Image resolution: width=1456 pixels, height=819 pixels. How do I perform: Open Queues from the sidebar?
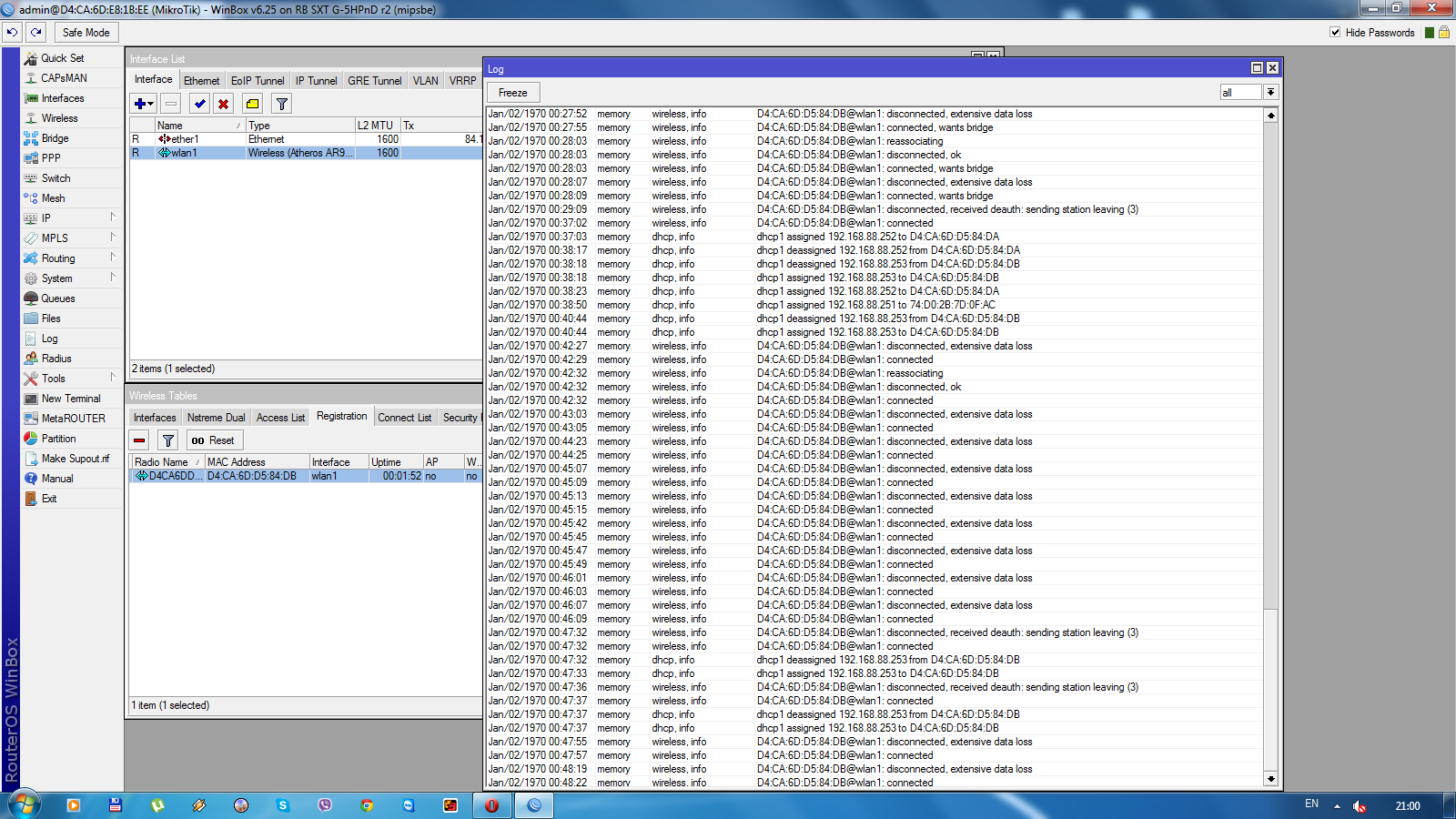(x=58, y=298)
